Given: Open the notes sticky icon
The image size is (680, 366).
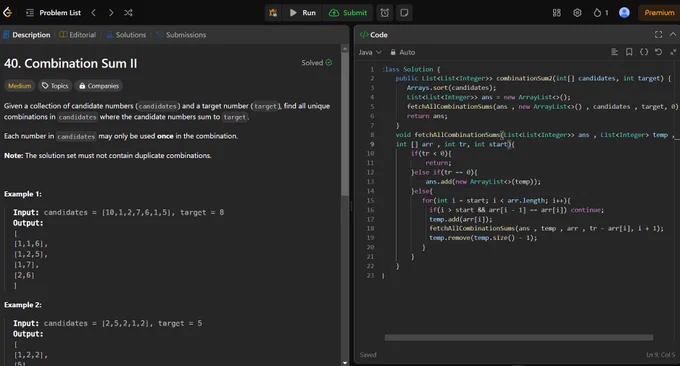Looking at the screenshot, I should (404, 13).
